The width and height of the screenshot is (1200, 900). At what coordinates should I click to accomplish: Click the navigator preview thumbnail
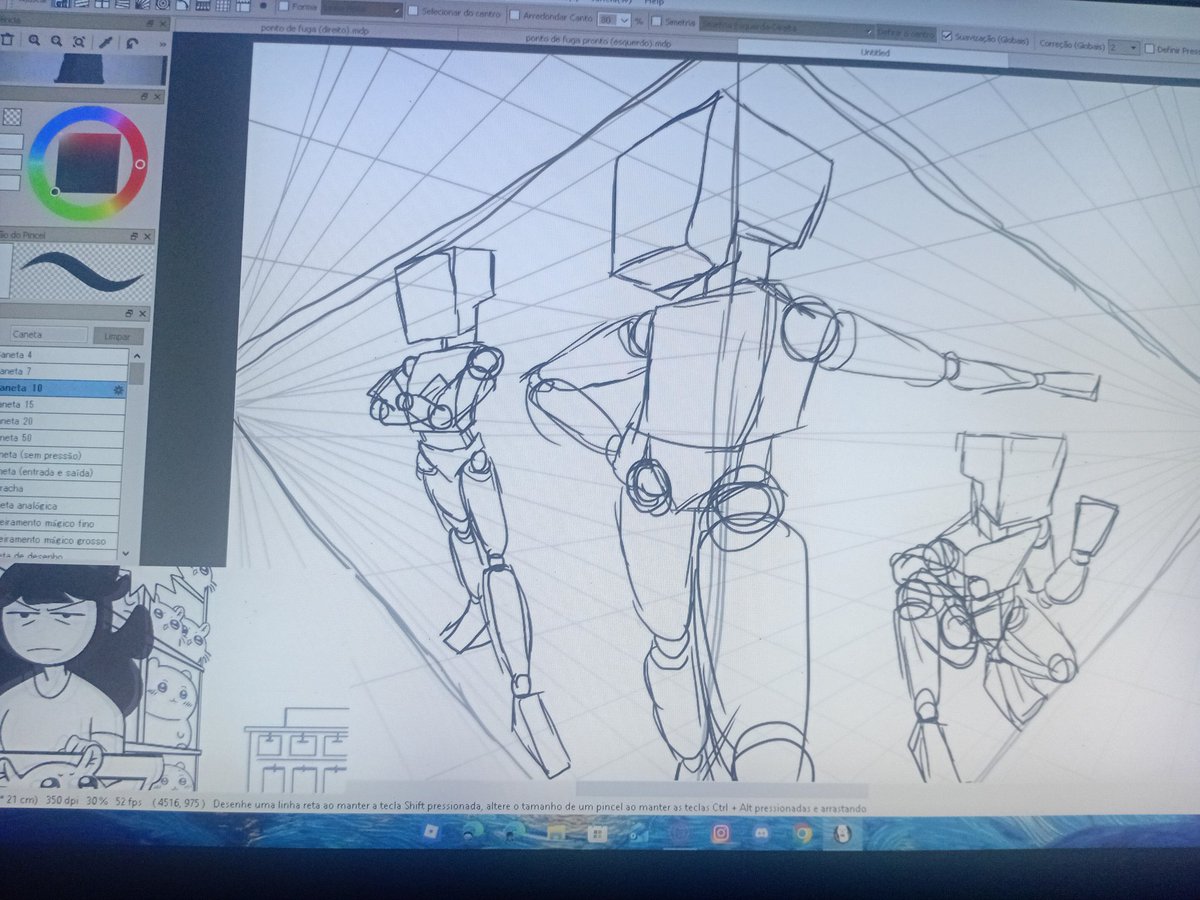point(84,70)
